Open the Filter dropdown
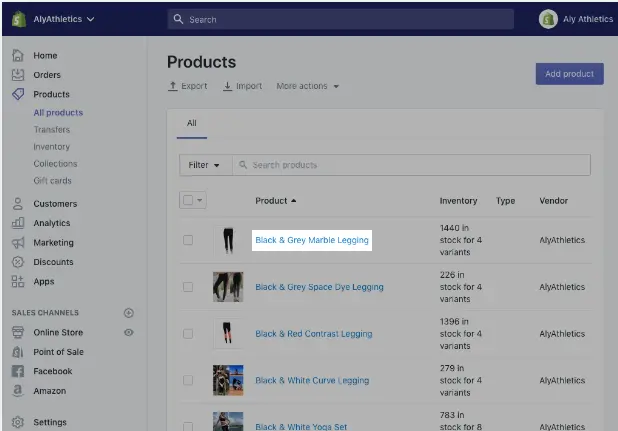 click(204, 165)
